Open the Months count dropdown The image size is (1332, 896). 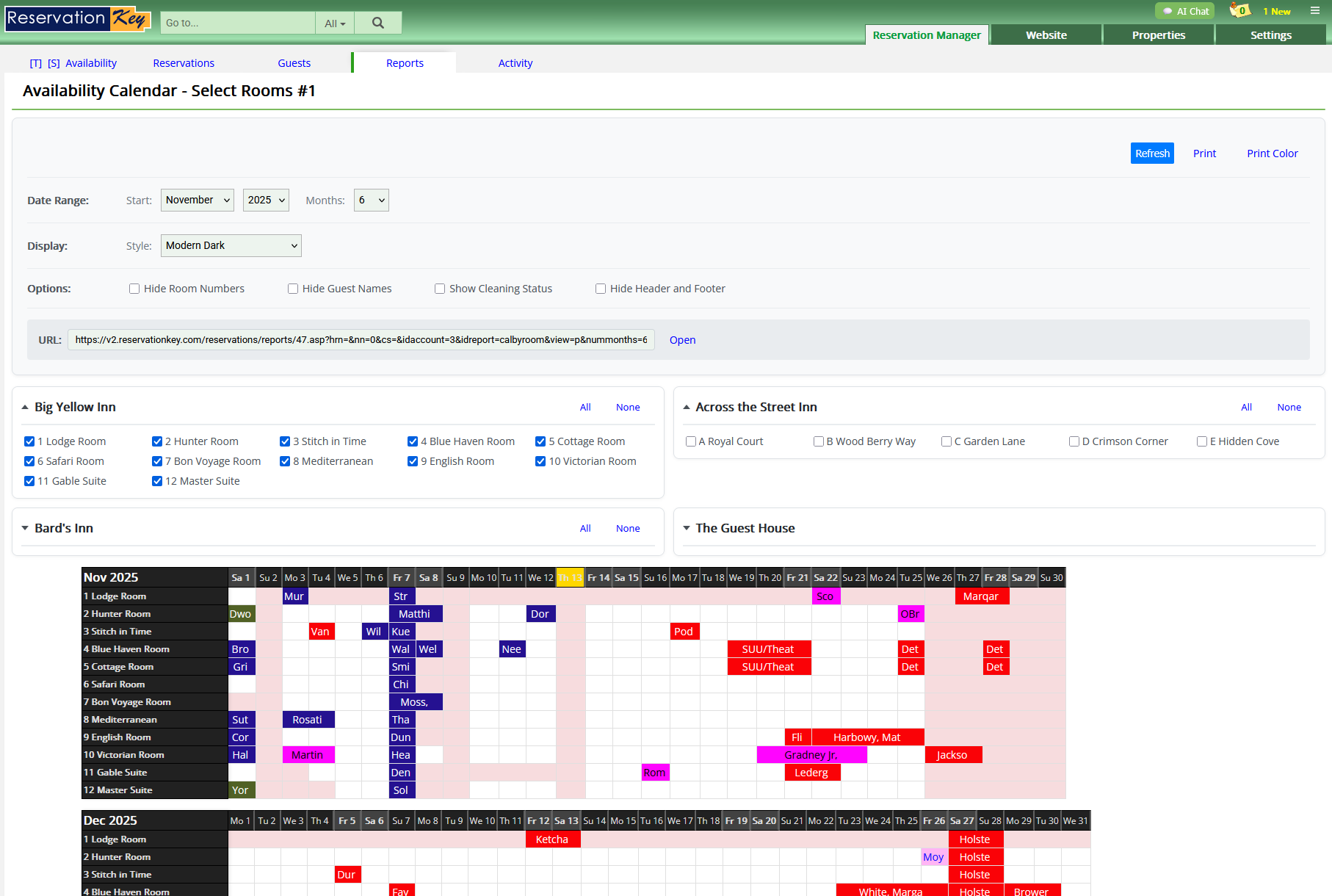(371, 200)
